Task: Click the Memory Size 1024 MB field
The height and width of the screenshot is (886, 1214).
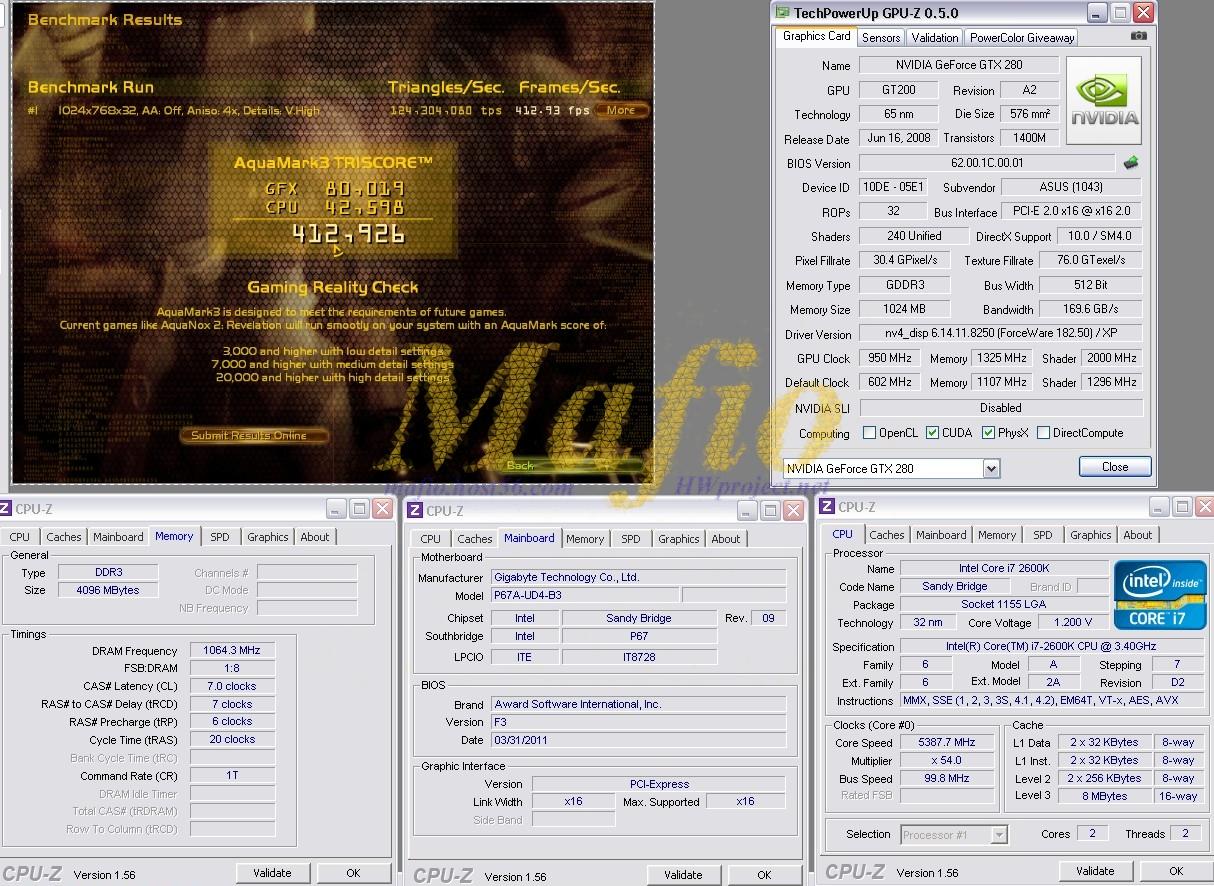Action: [904, 310]
